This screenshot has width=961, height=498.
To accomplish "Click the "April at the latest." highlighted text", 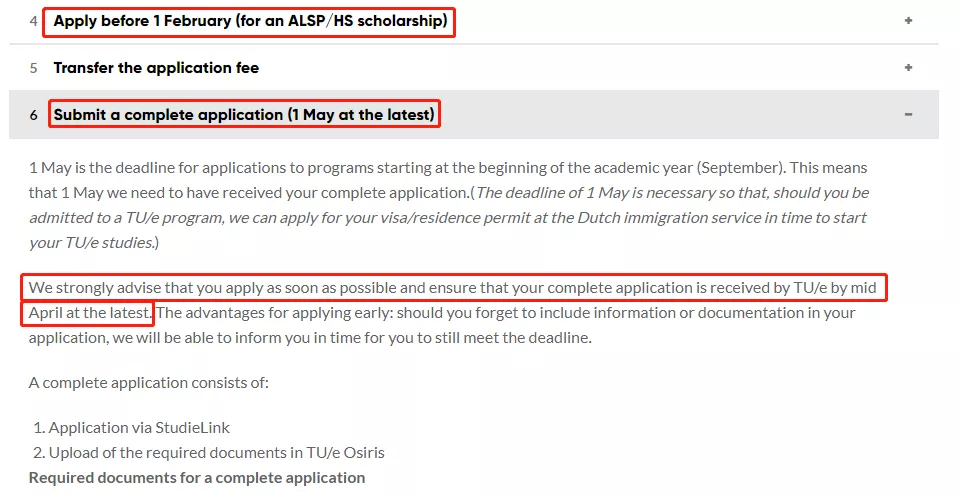I will point(90,313).
